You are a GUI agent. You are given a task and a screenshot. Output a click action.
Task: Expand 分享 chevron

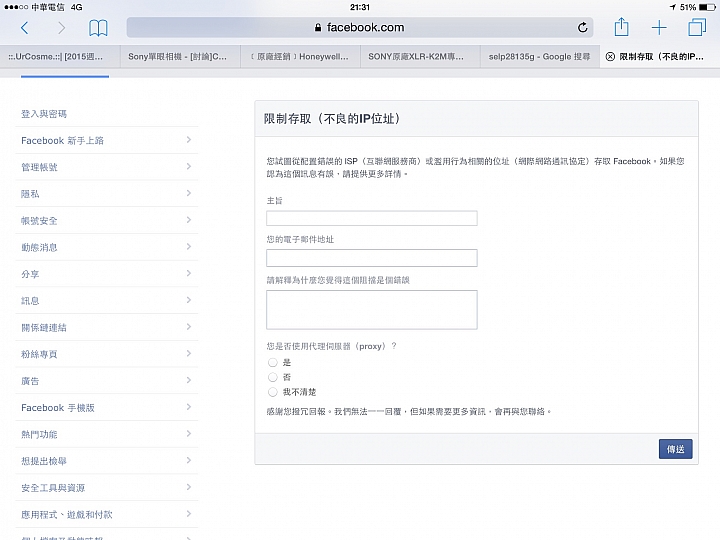tap(189, 273)
